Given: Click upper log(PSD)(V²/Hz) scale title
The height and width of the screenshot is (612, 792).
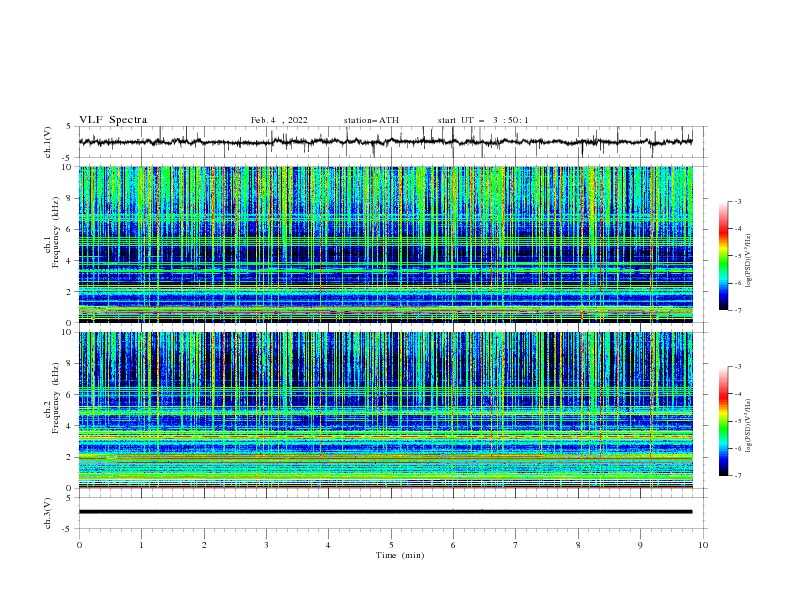Looking at the screenshot, I should (749, 261).
